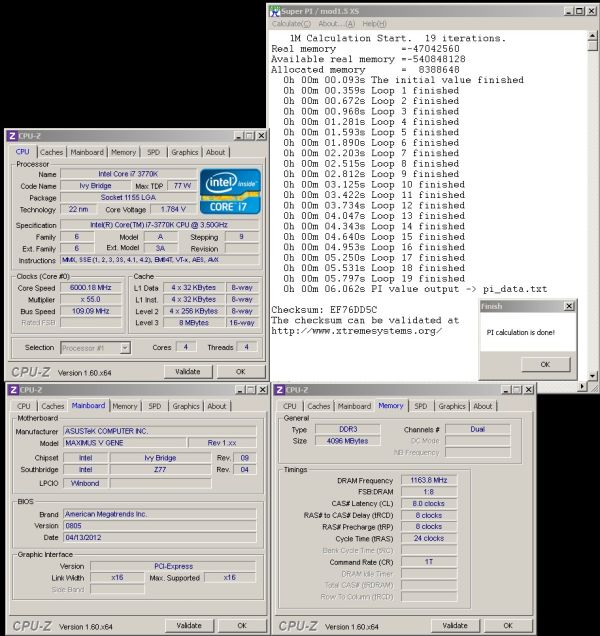Viewport: 600px width, 636px height.
Task: Click Validate in the Memory window
Action: (x=455, y=625)
